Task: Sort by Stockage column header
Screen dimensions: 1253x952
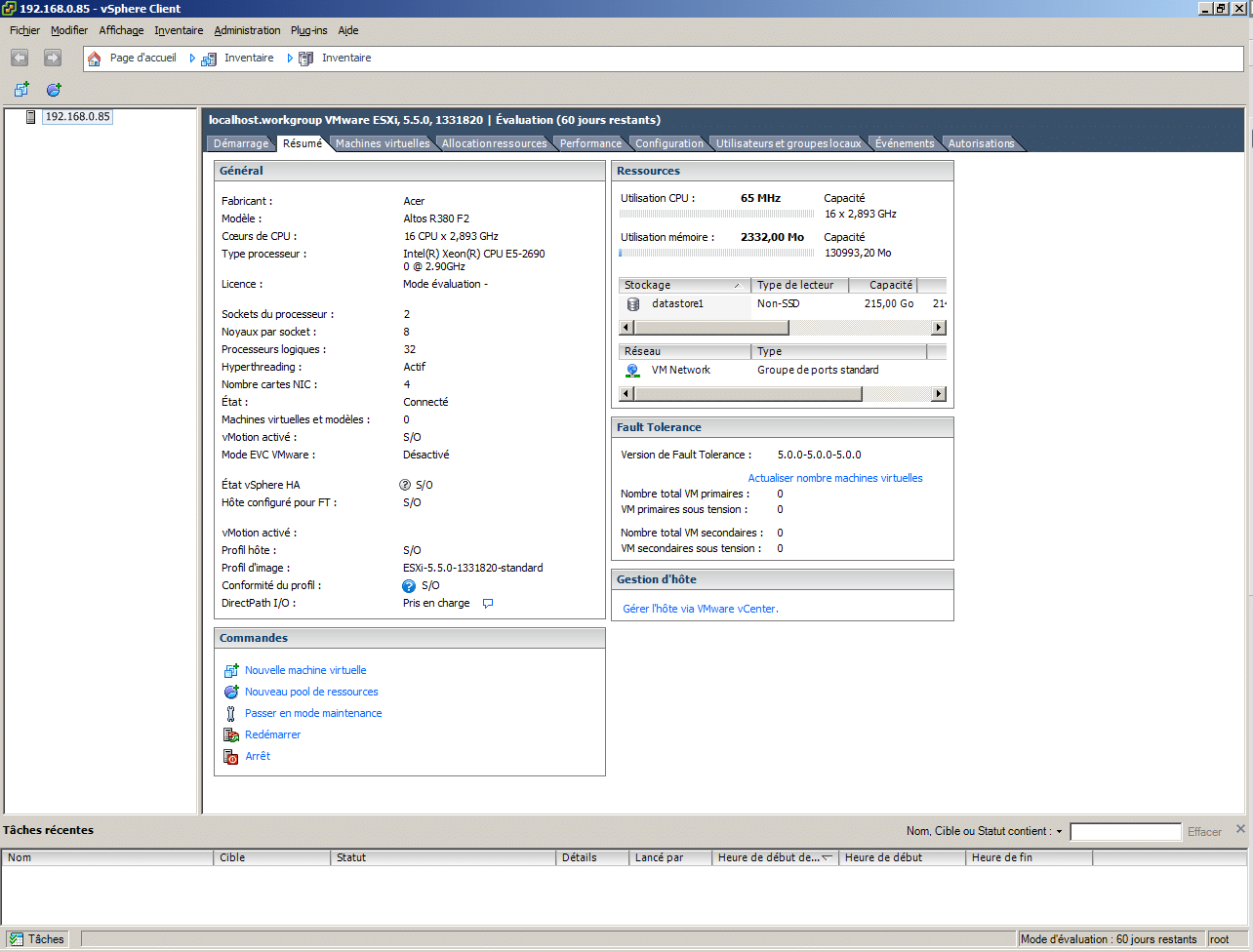Action: tap(685, 285)
